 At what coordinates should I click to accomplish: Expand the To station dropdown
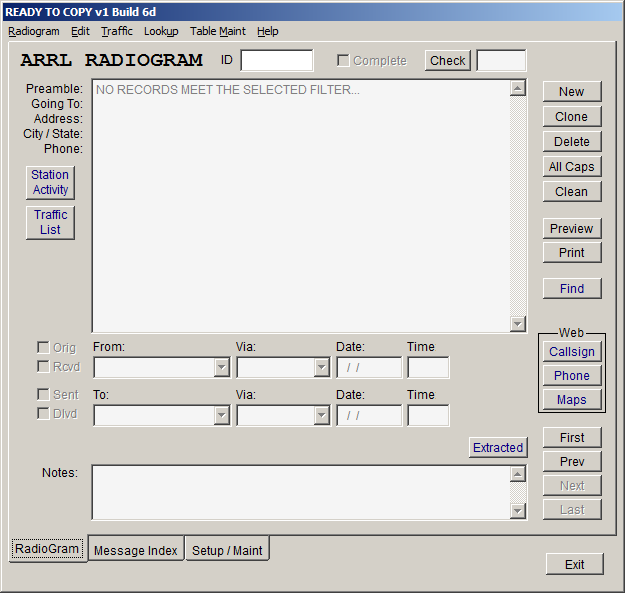pyautogui.click(x=221, y=416)
